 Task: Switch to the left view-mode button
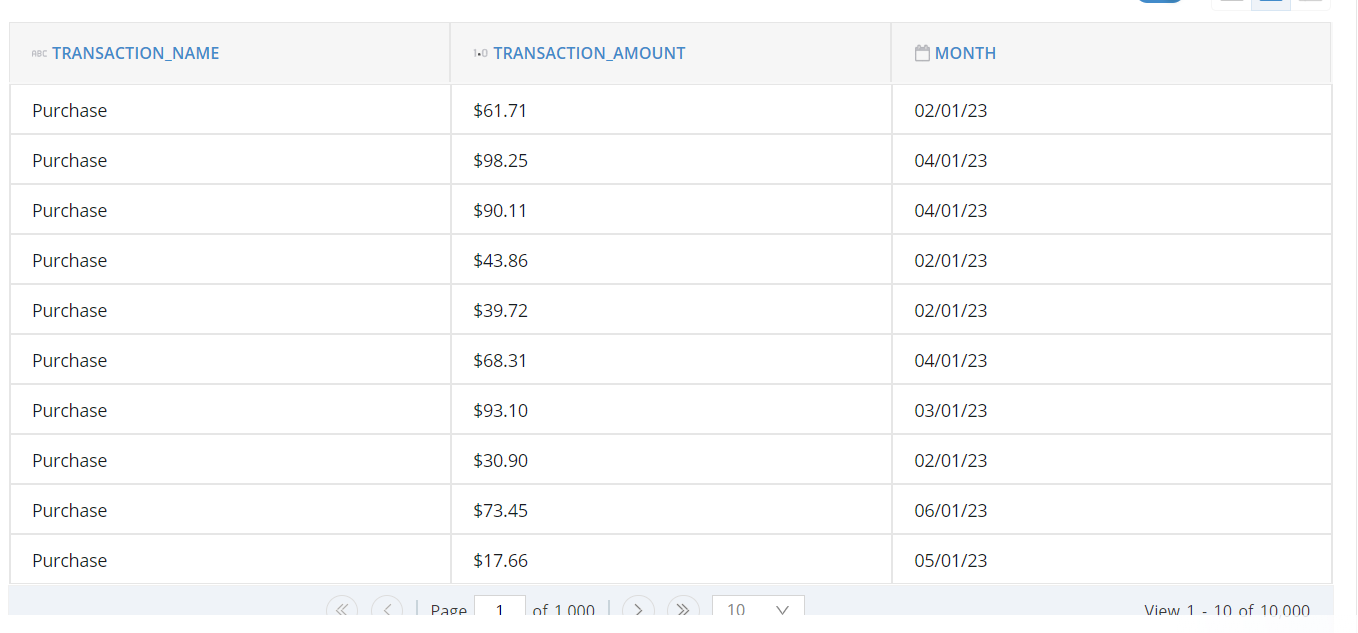click(1232, 2)
